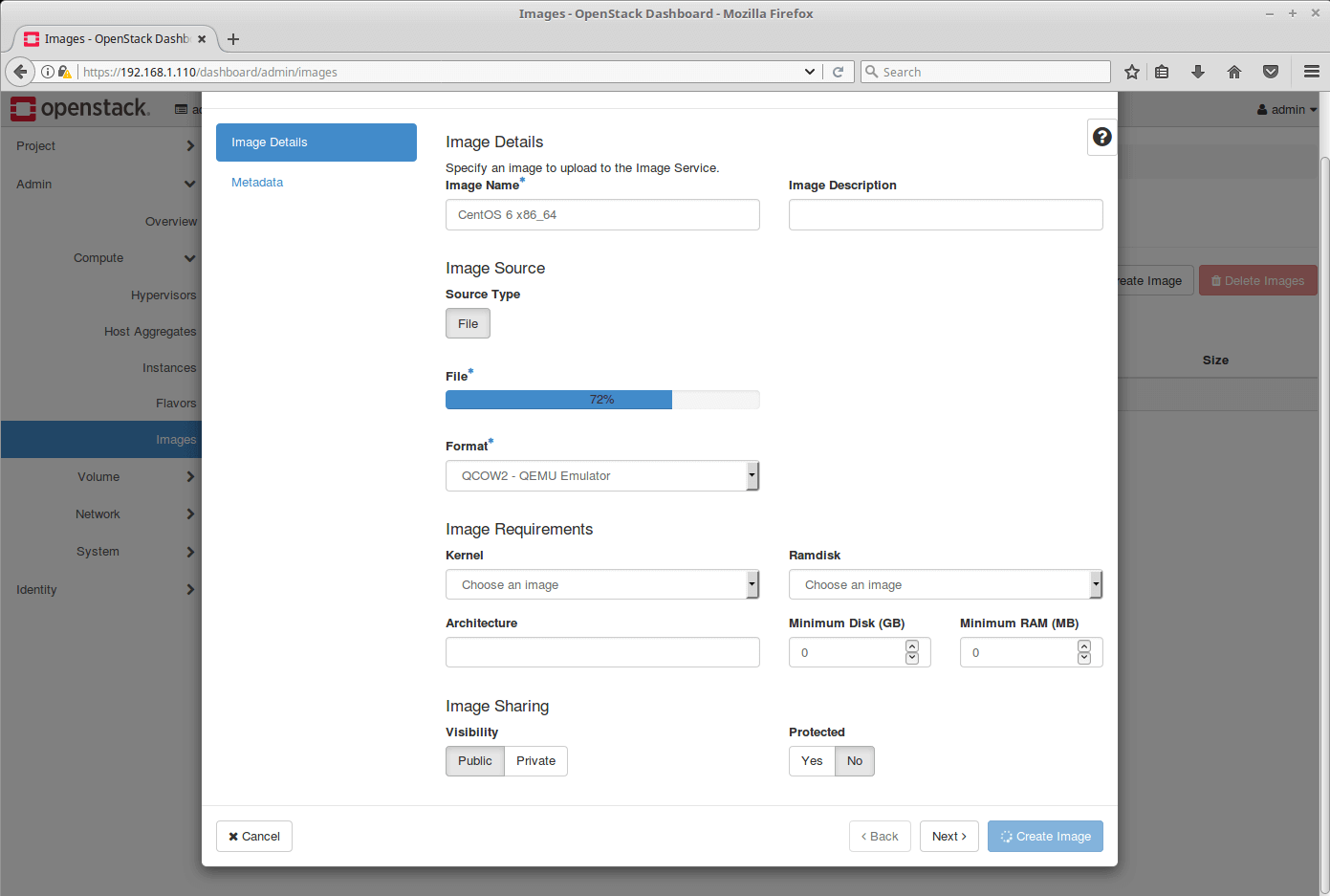Open Host Aggregates in sidebar
1330x896 pixels.
tap(150, 332)
